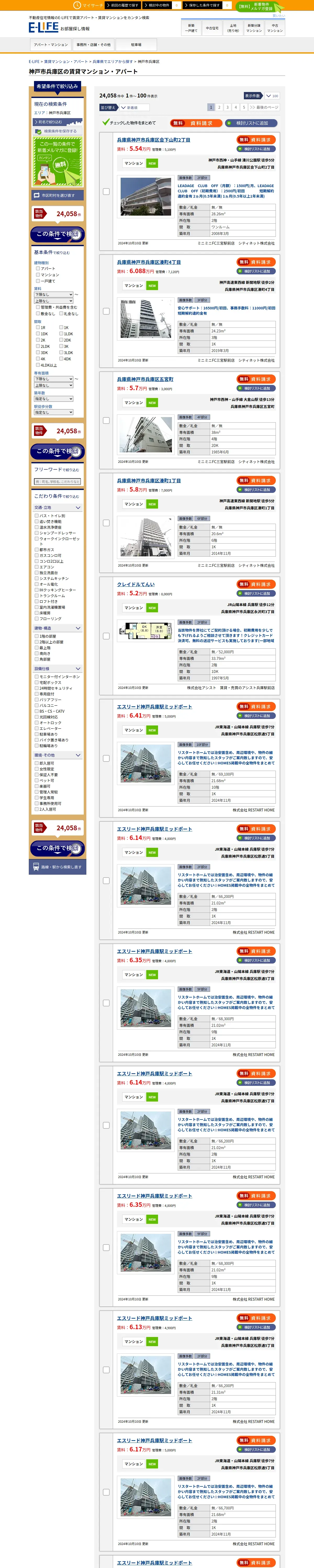Image resolution: width=314 pixels, height=1568 pixels.
Task: Click the green 検討リストに追加 bulk button
Action: pyautogui.click(x=252, y=123)
